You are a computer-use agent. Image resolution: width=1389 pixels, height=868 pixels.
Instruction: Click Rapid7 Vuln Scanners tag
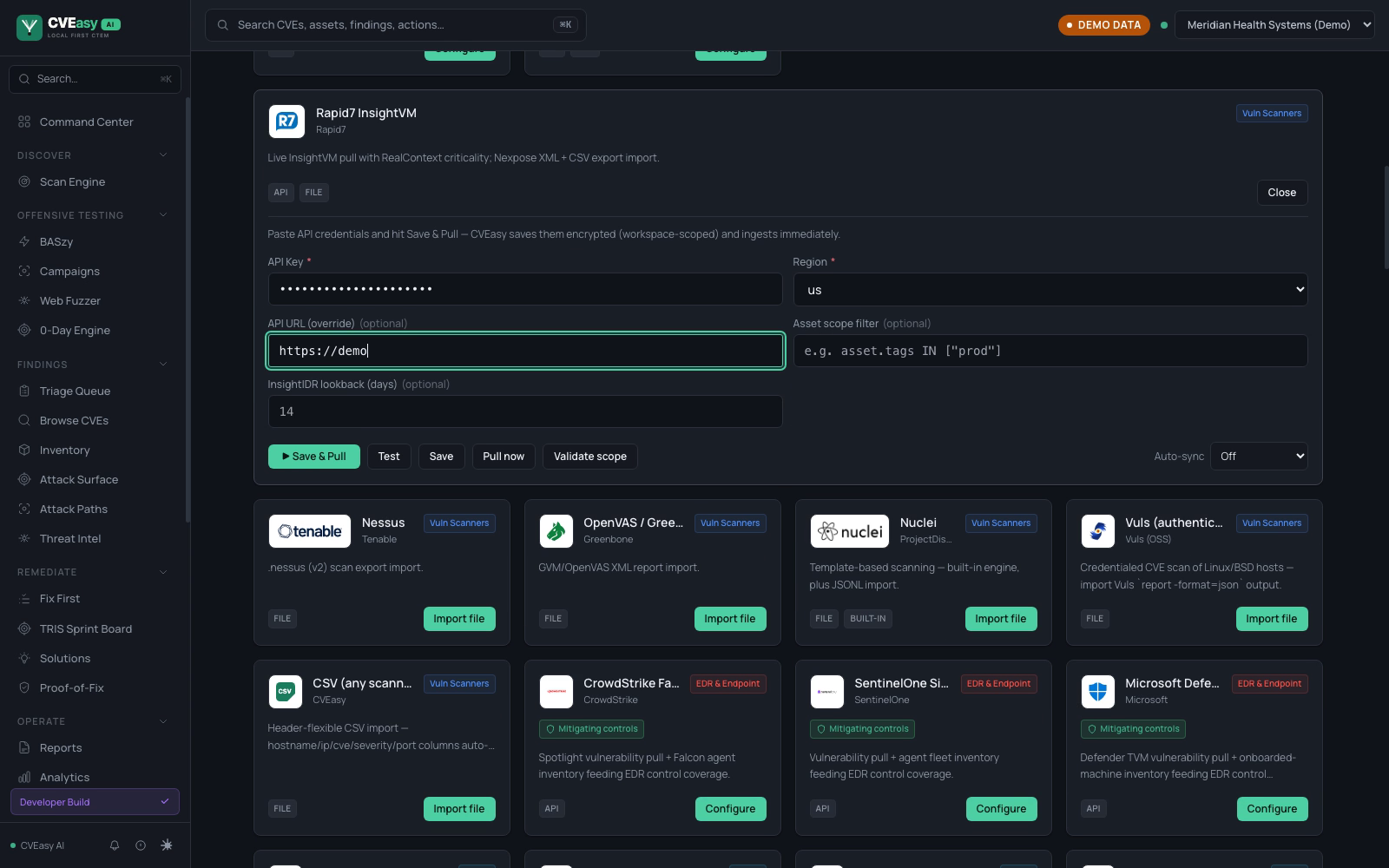(x=1272, y=113)
